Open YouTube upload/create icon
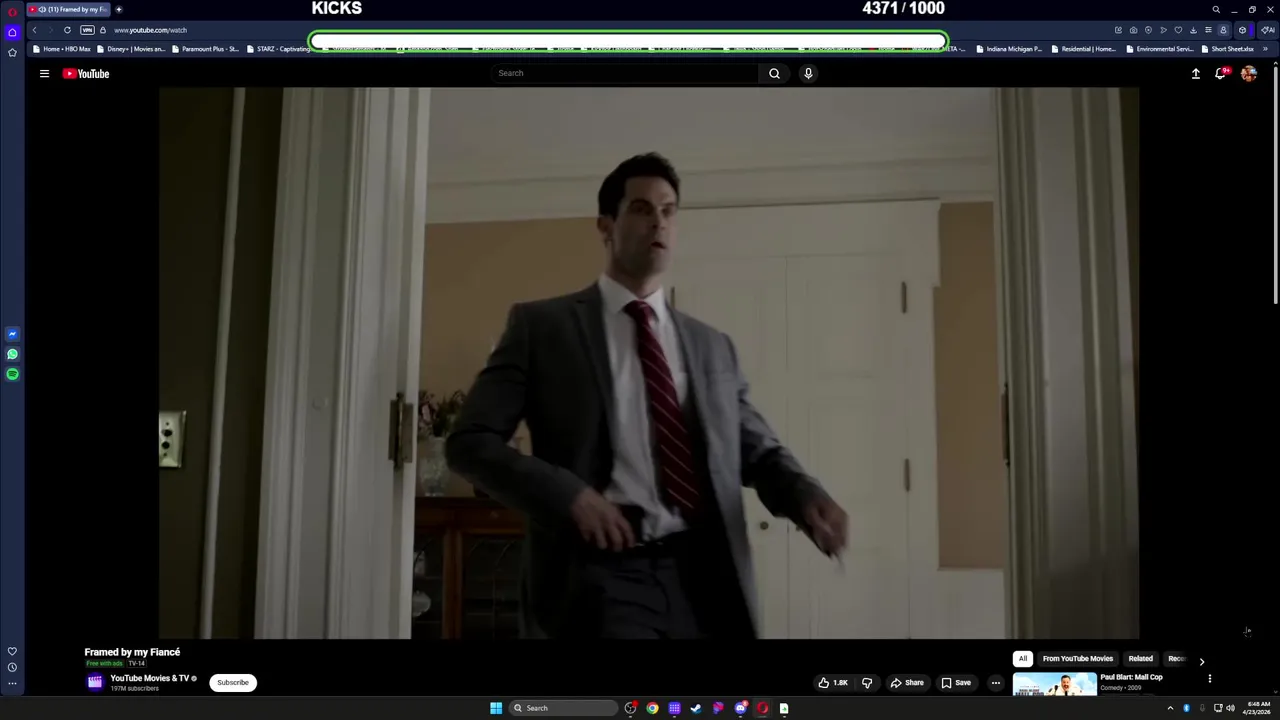1280x720 pixels. tap(1195, 73)
